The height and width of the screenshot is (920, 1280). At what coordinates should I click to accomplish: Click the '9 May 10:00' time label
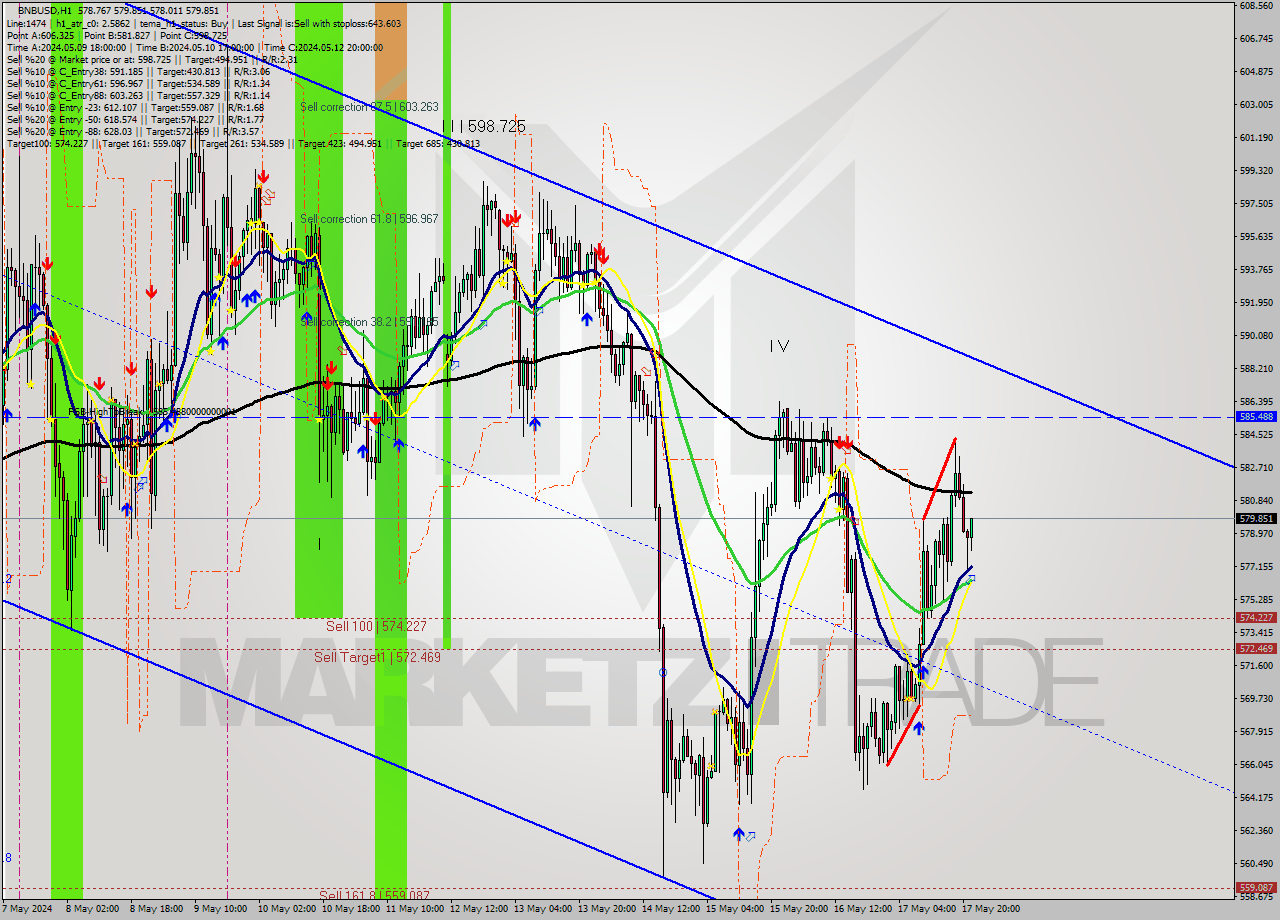[220, 909]
